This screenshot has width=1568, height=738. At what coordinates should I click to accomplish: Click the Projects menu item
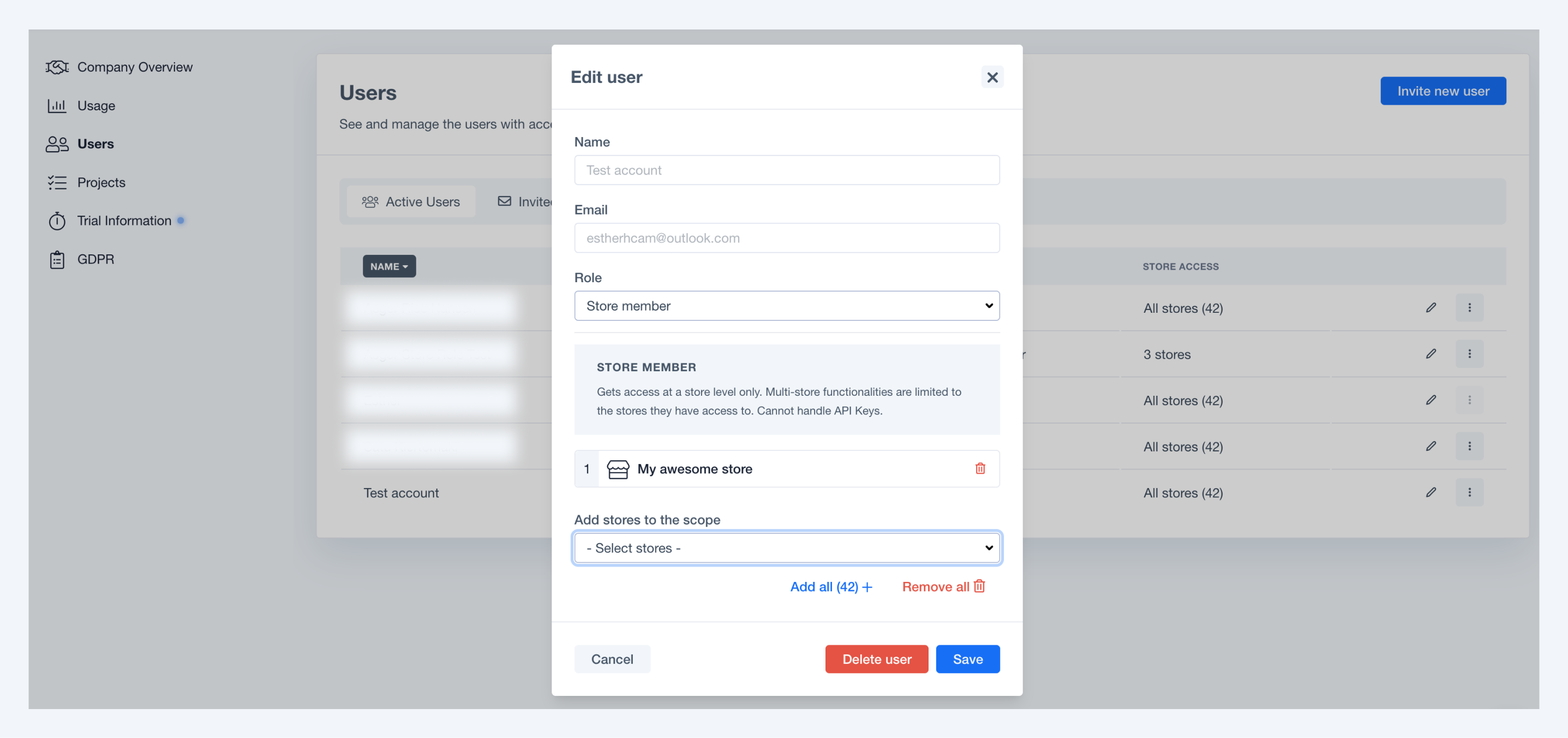(x=101, y=182)
